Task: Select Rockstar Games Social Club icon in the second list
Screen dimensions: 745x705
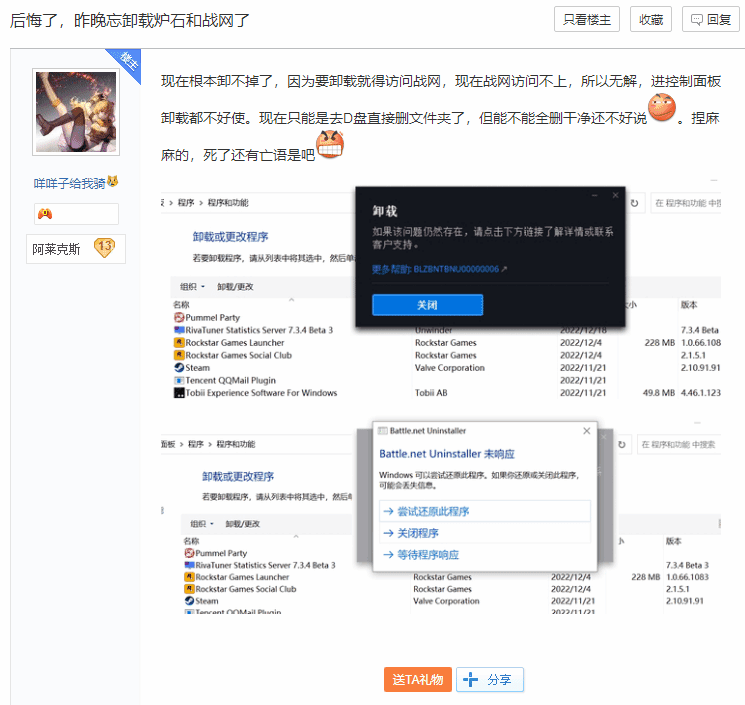Action: (189, 589)
